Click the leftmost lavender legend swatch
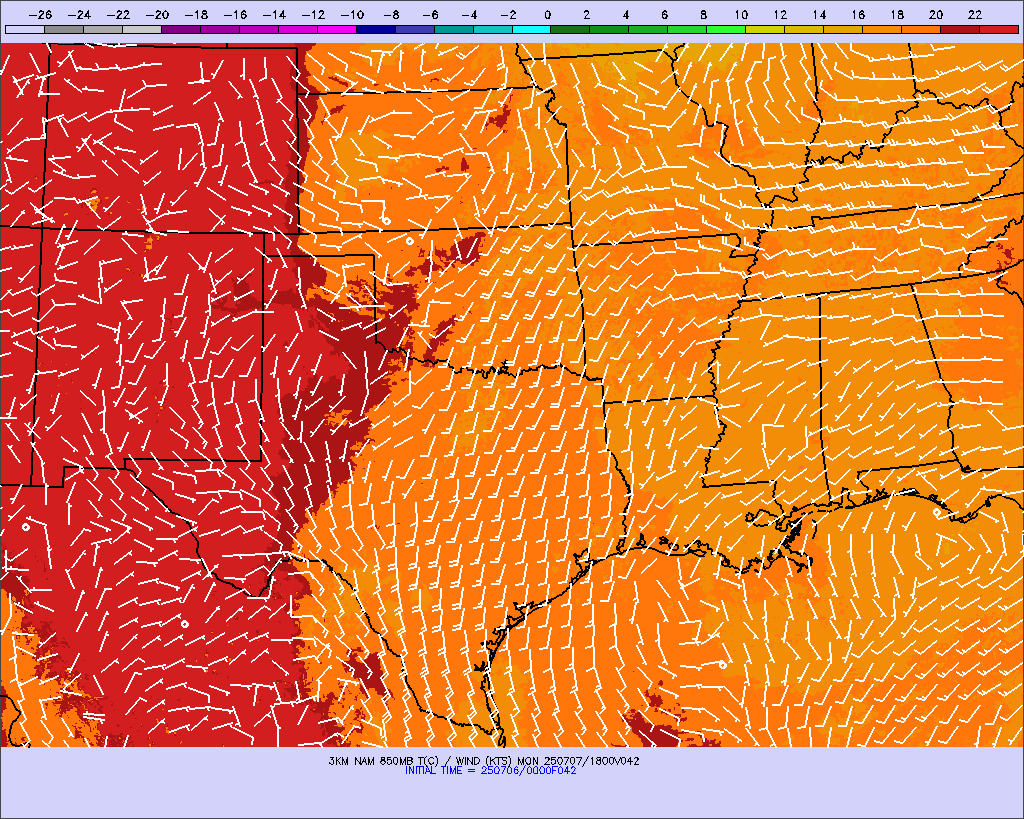Image resolution: width=1024 pixels, height=819 pixels. (x=25, y=29)
